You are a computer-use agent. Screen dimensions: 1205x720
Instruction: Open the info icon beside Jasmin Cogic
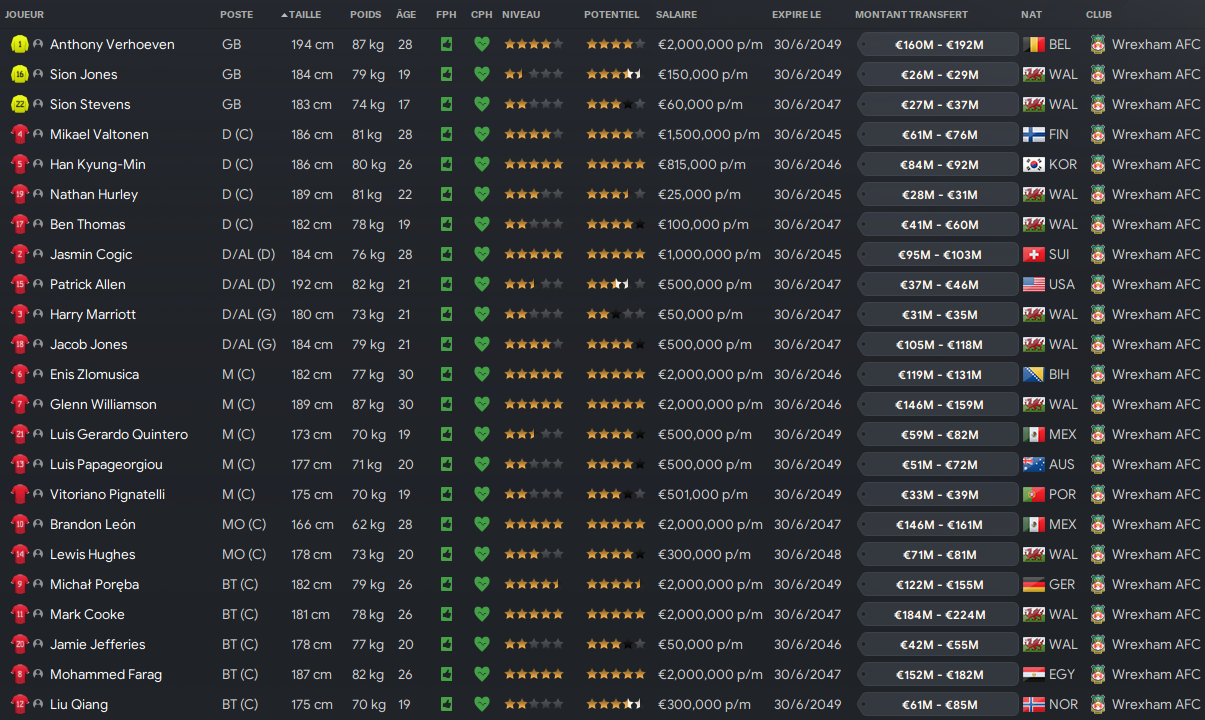point(38,254)
